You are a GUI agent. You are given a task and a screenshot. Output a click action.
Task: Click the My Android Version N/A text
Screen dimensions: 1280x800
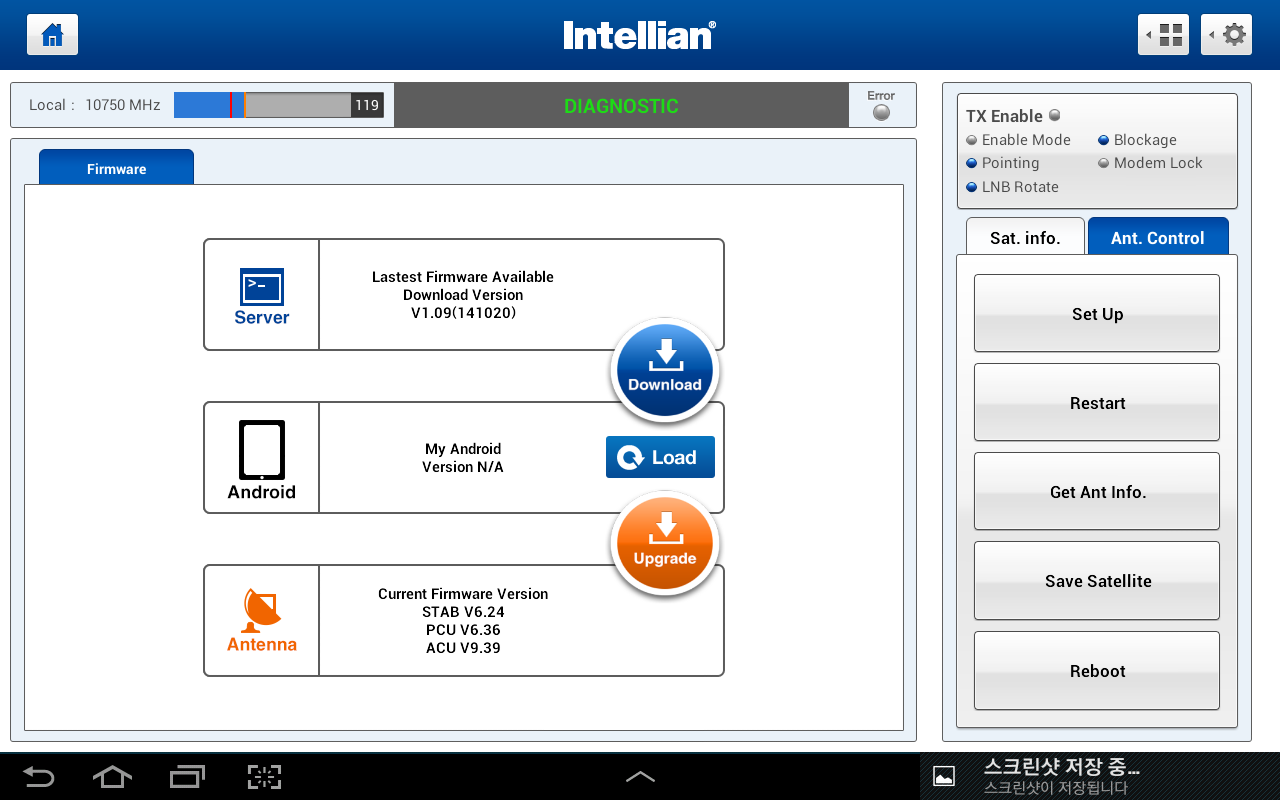tap(463, 458)
